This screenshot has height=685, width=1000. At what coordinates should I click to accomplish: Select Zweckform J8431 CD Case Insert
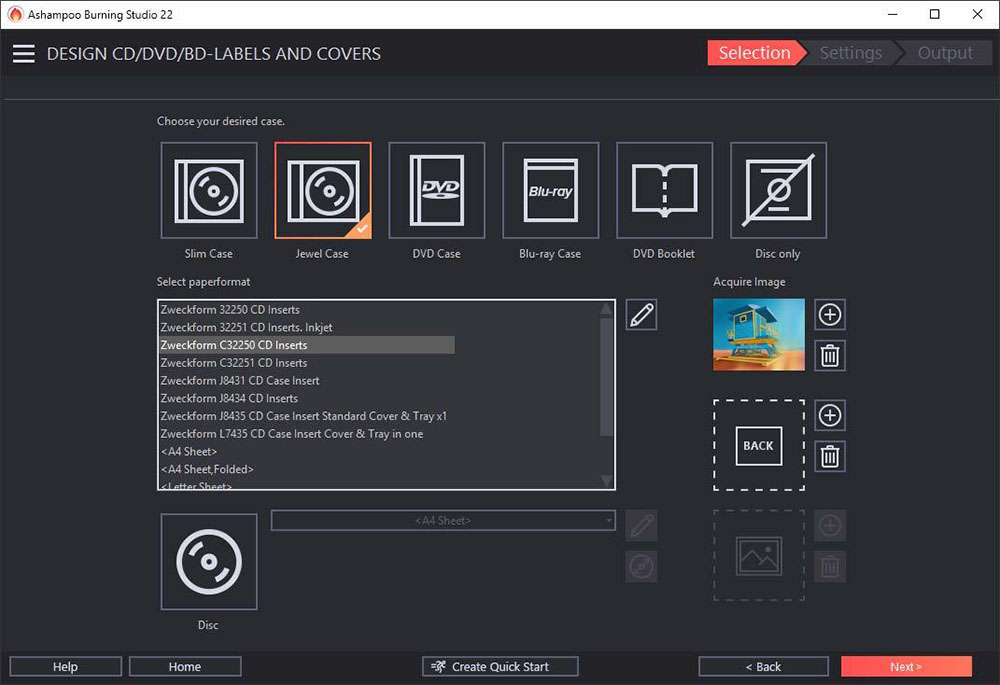tap(240, 381)
